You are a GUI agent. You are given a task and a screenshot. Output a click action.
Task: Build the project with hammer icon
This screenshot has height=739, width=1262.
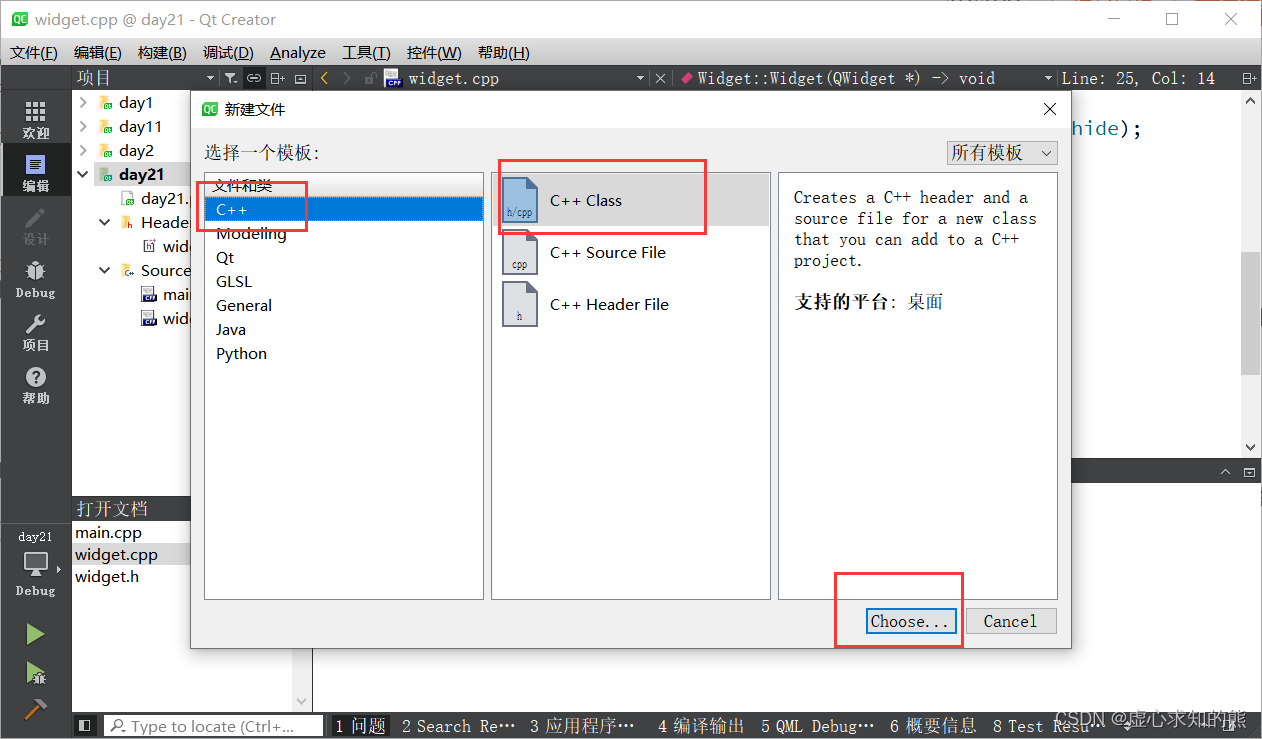pos(35,708)
